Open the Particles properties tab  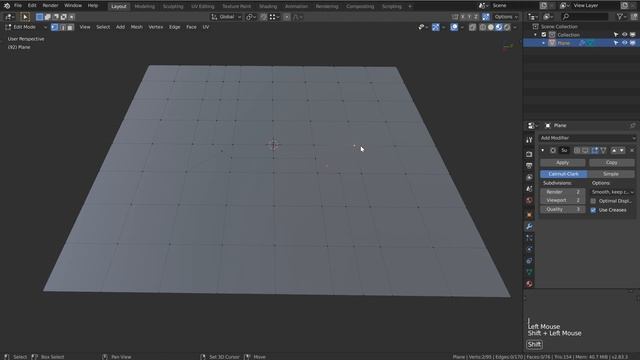point(529,238)
